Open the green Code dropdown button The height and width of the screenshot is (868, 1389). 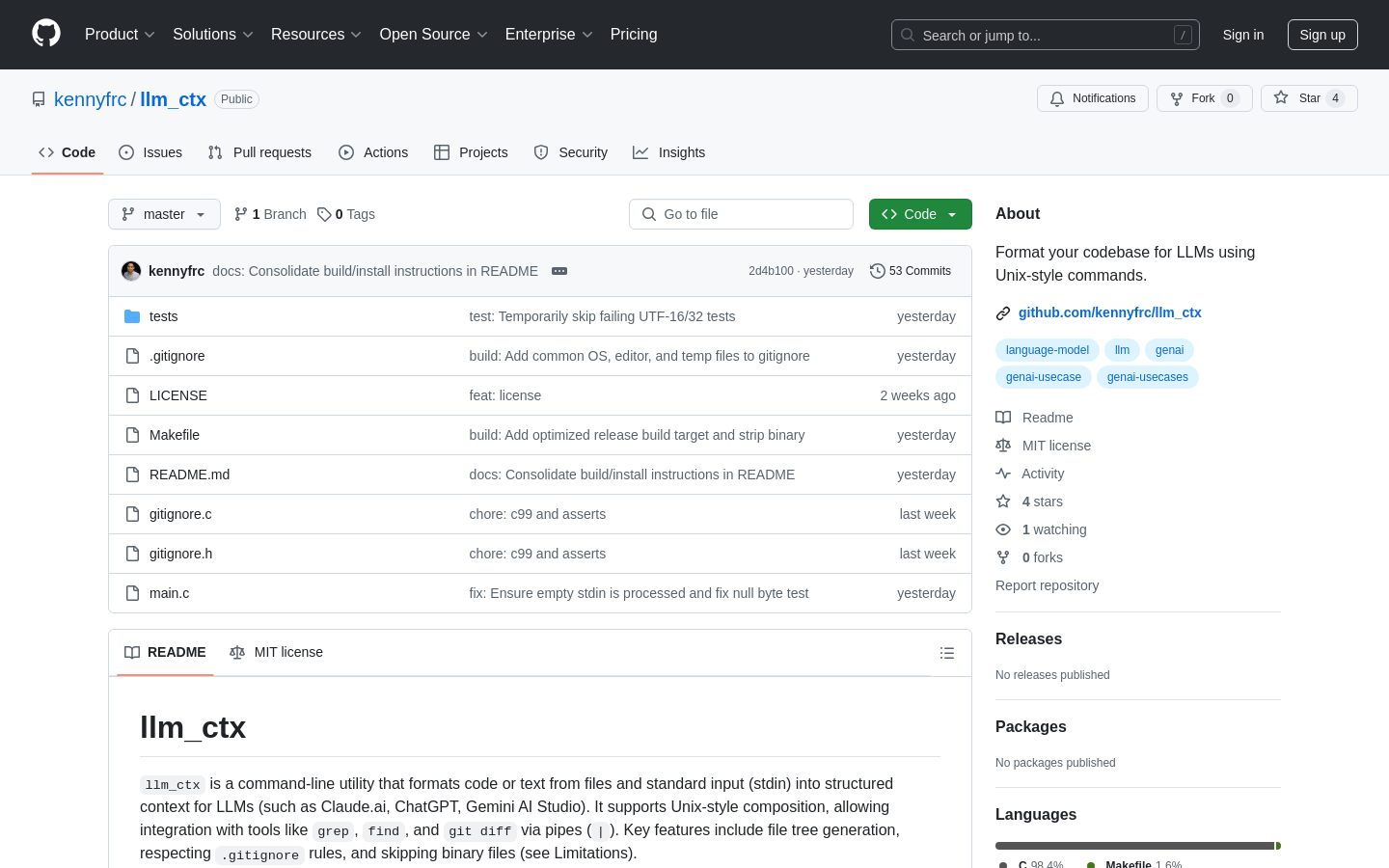coord(920,214)
